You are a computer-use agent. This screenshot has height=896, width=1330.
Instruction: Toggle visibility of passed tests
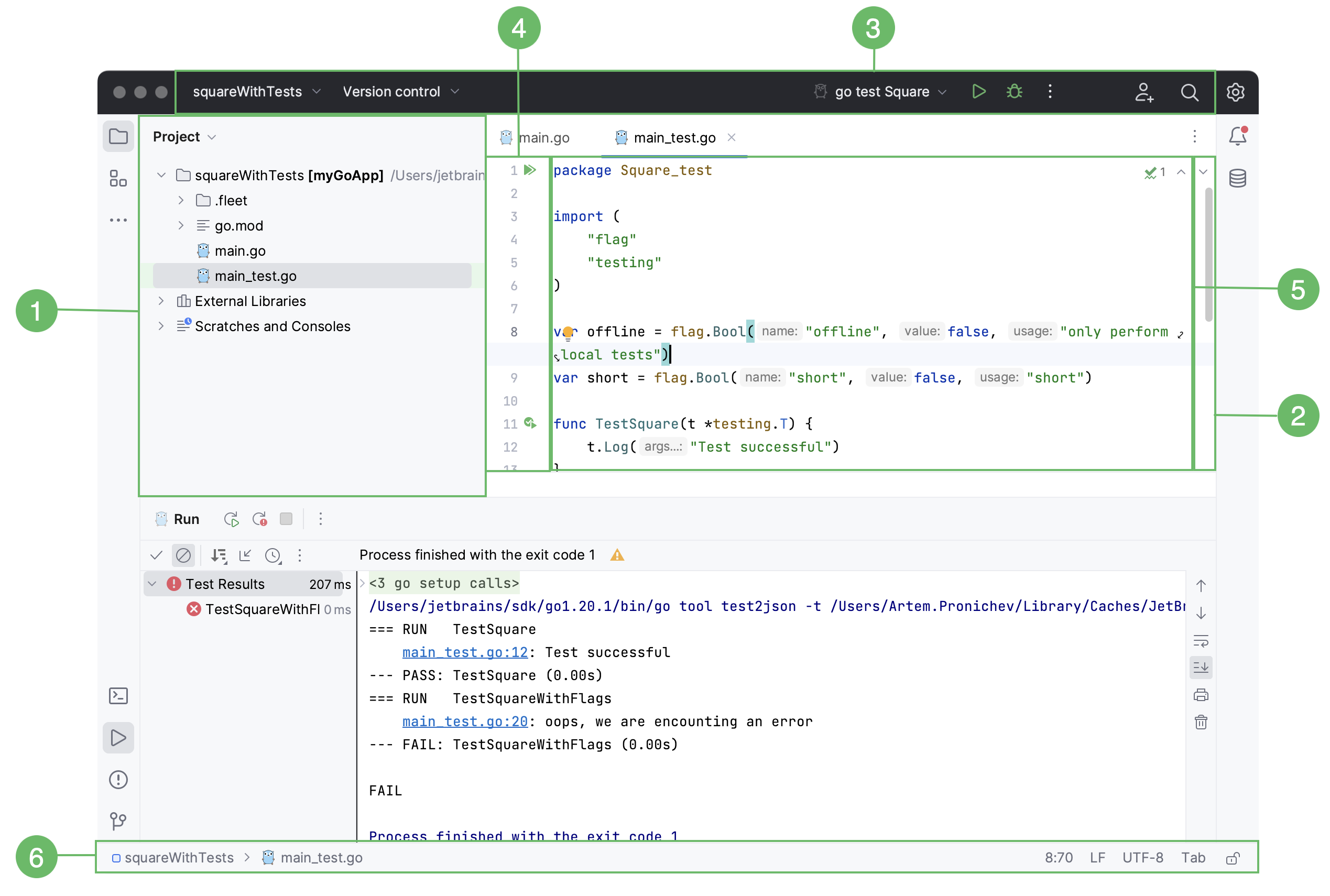156,555
